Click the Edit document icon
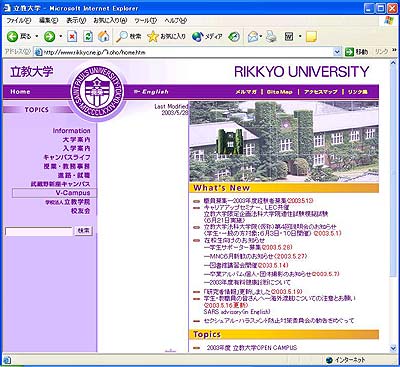The image size is (400, 367). (x=289, y=36)
